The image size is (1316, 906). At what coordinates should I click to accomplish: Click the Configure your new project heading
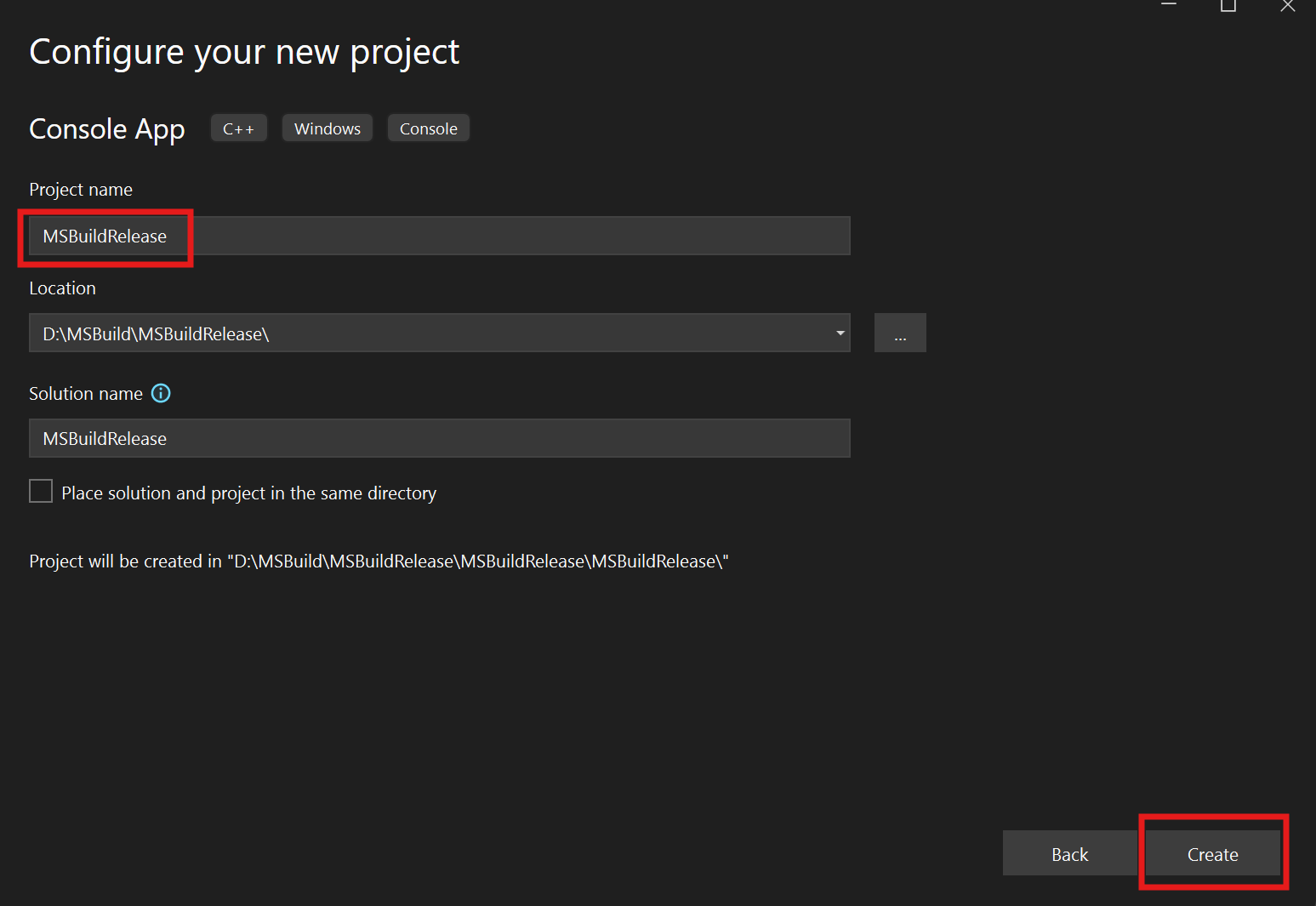click(244, 53)
